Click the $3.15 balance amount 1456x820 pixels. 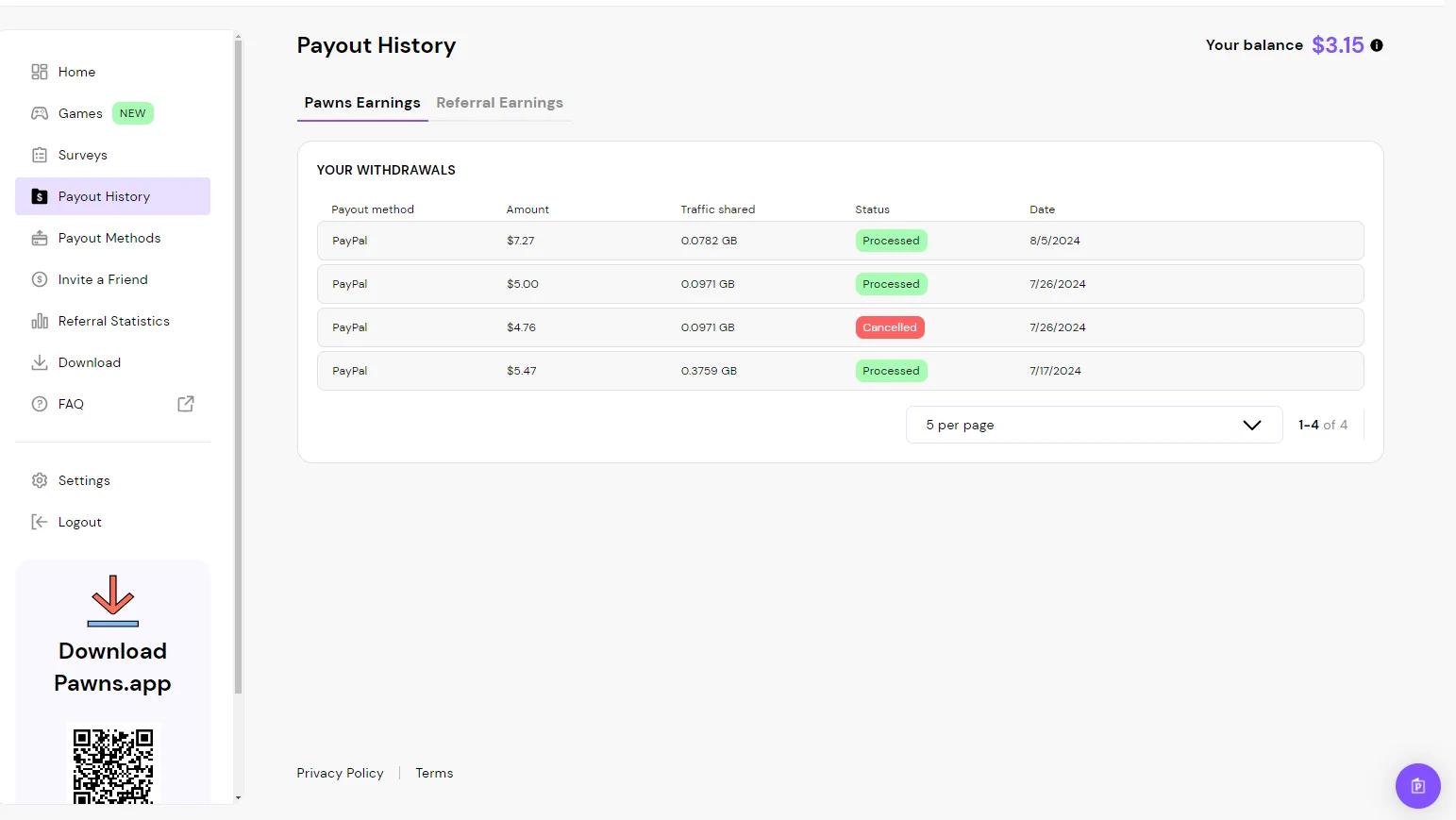tap(1338, 45)
